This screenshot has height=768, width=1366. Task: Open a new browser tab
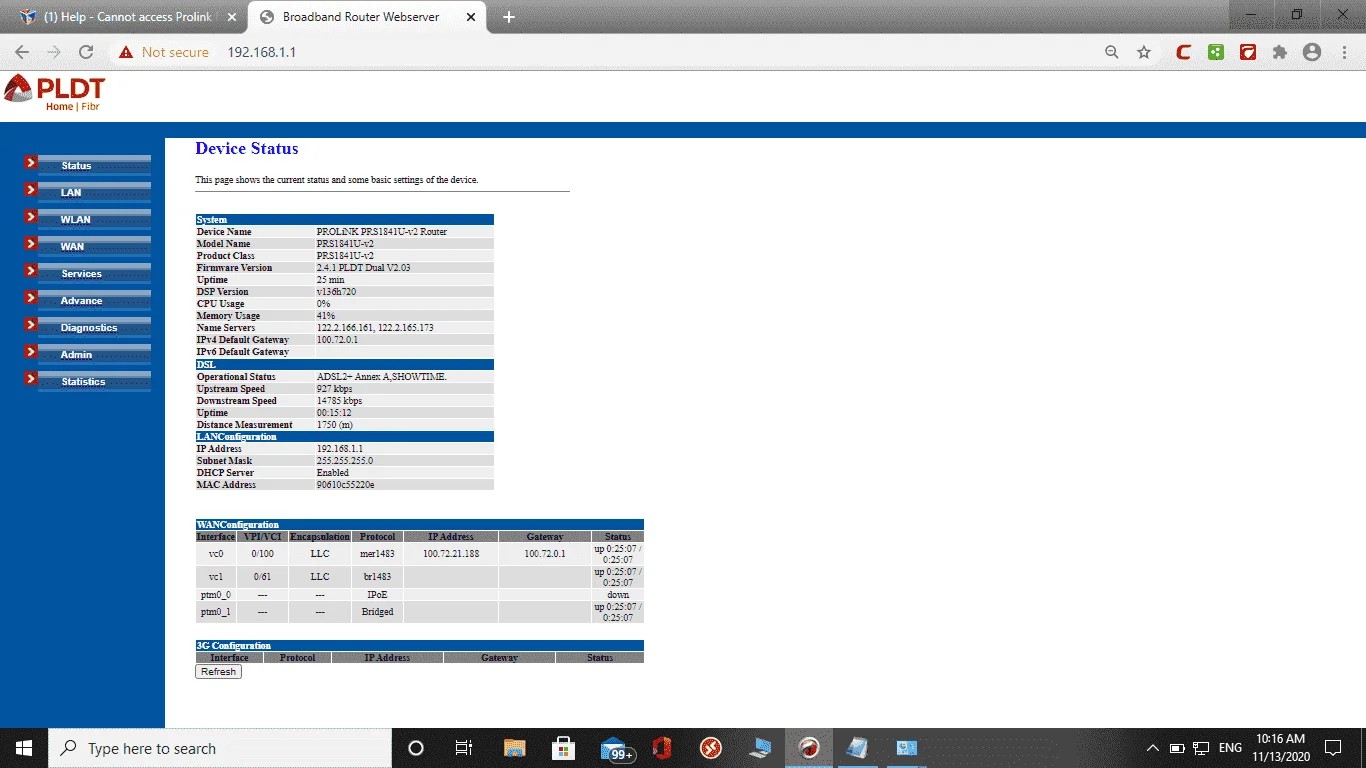pos(509,17)
